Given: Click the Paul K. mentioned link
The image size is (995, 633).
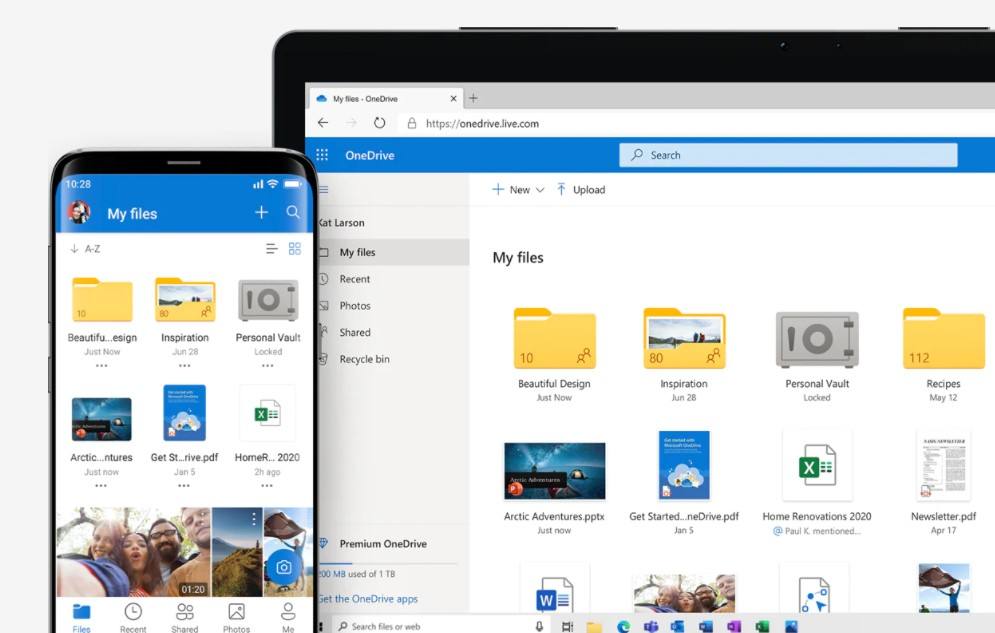Looking at the screenshot, I should click(817, 531).
